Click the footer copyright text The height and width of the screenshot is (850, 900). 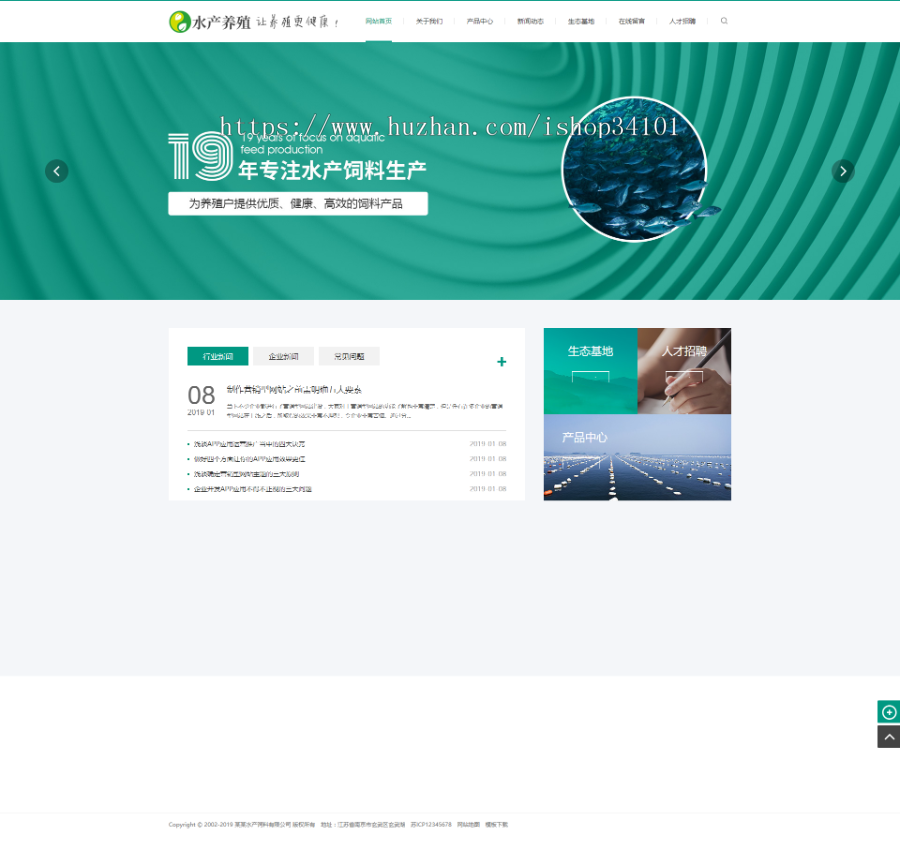[x=242, y=825]
